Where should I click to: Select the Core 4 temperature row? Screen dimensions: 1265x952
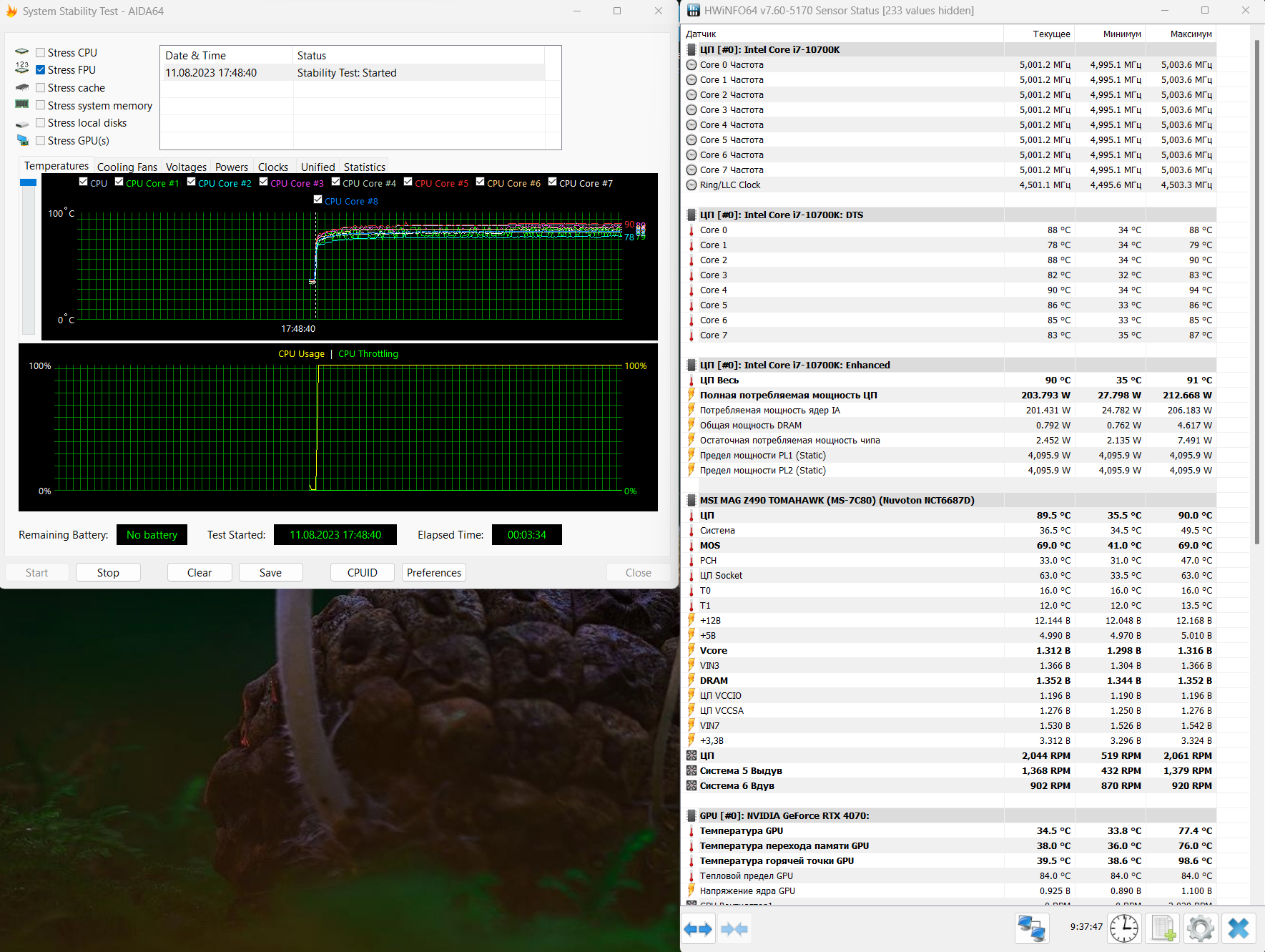[949, 290]
